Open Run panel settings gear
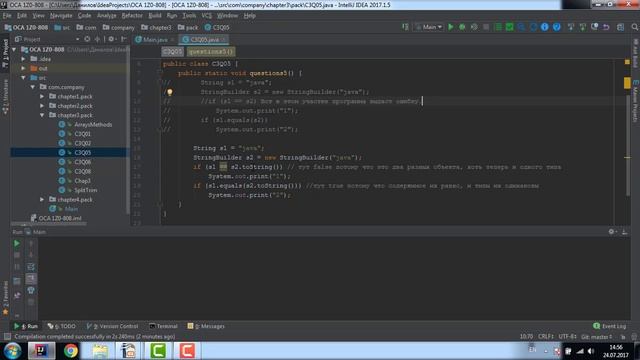 (x=612, y=231)
